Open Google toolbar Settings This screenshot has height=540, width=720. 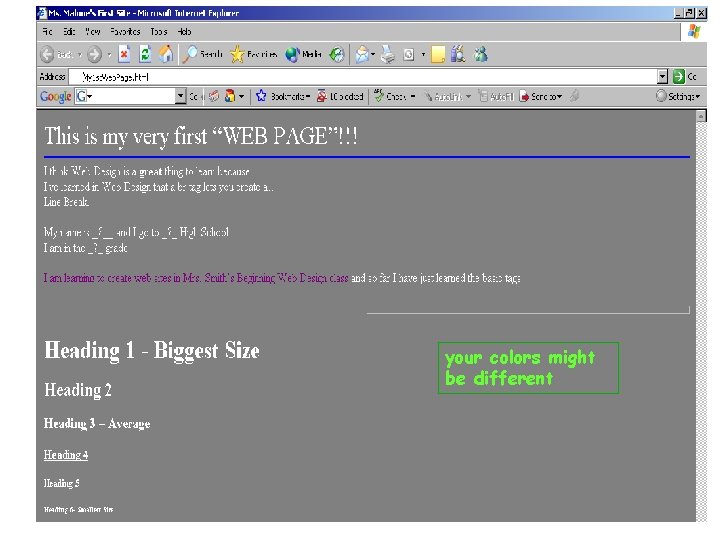(678, 96)
